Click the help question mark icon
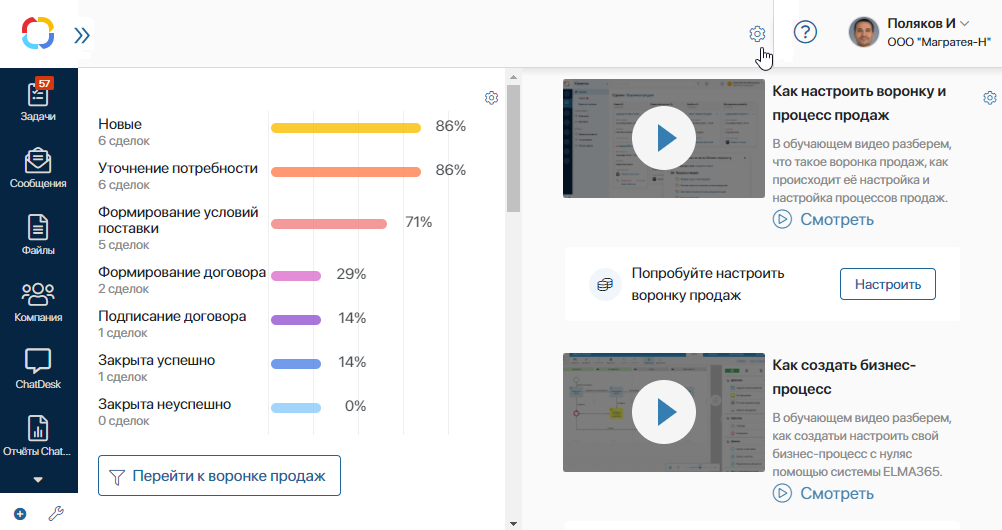The width and height of the screenshot is (1002, 530). pos(805,31)
